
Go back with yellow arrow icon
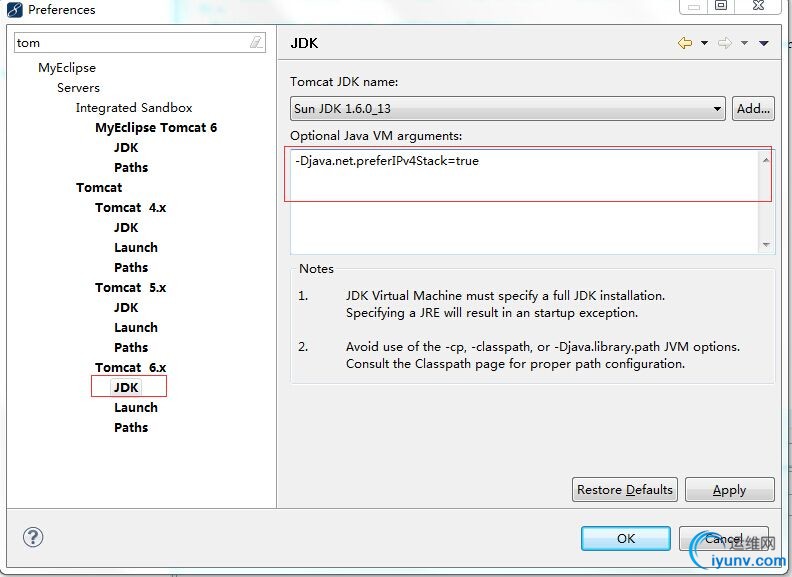click(684, 43)
